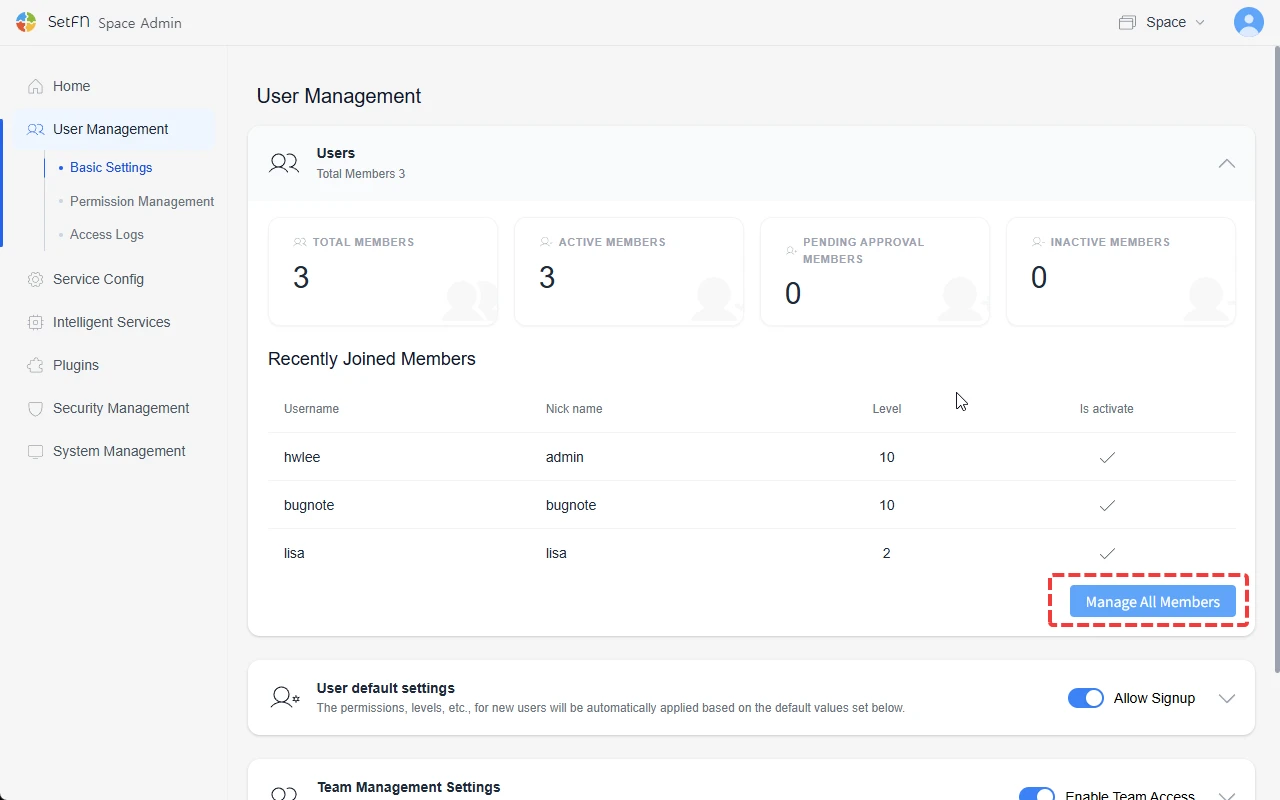Viewport: 1280px width, 800px height.
Task: Click the Space window icon in header
Action: (1127, 22)
